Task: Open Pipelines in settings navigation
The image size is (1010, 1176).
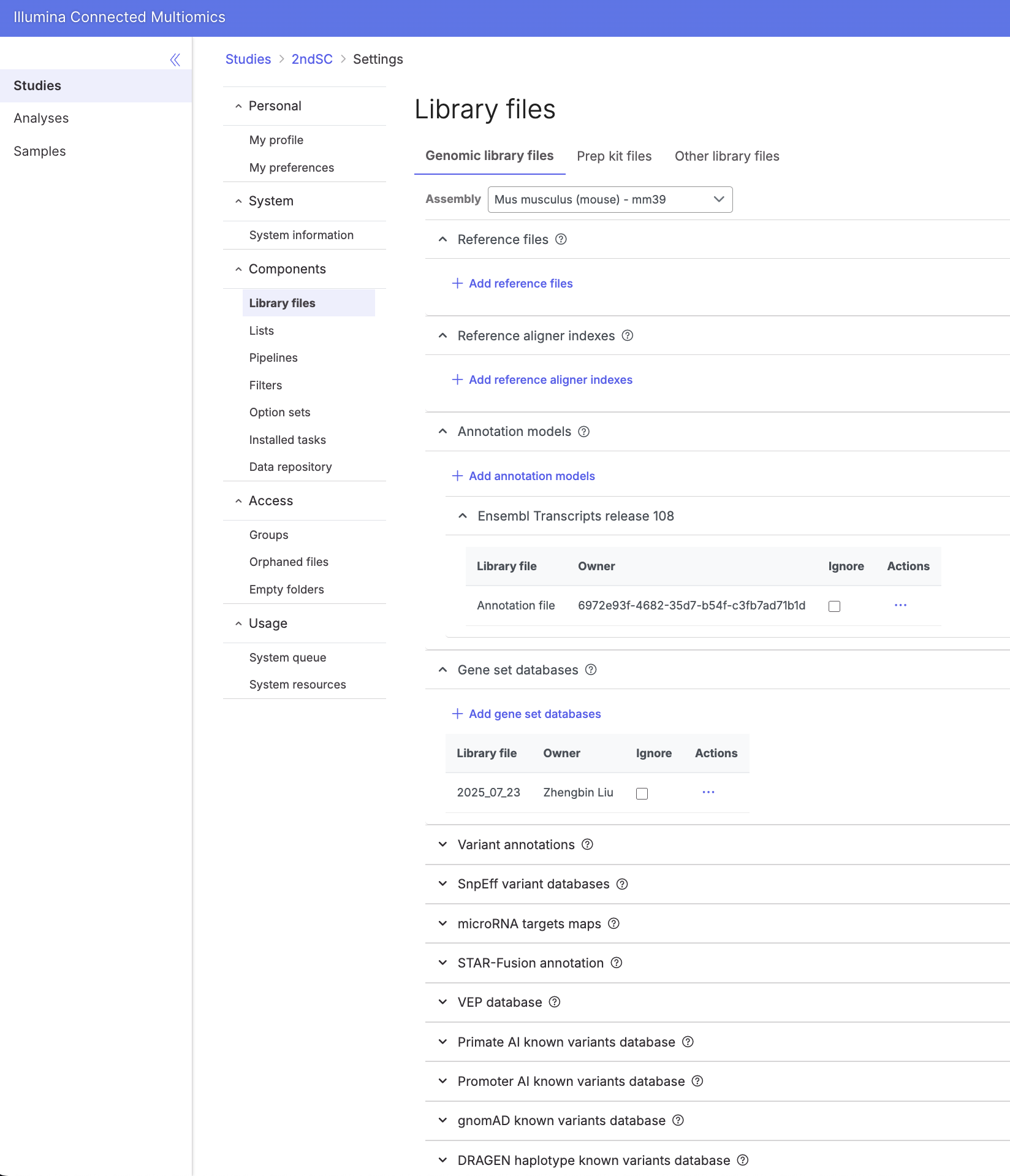Action: coord(273,357)
